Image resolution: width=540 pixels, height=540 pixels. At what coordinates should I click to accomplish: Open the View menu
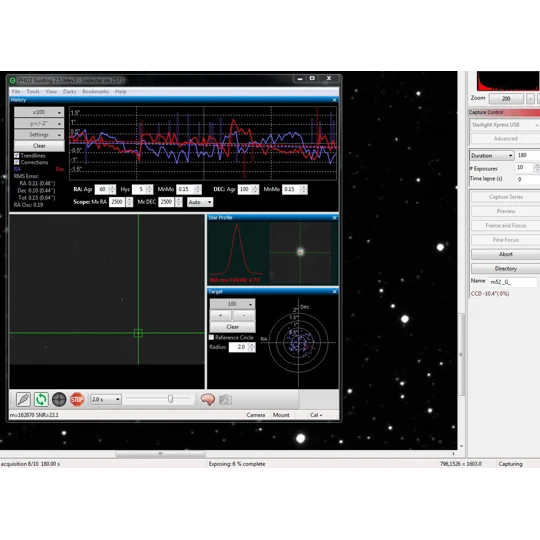tap(51, 92)
